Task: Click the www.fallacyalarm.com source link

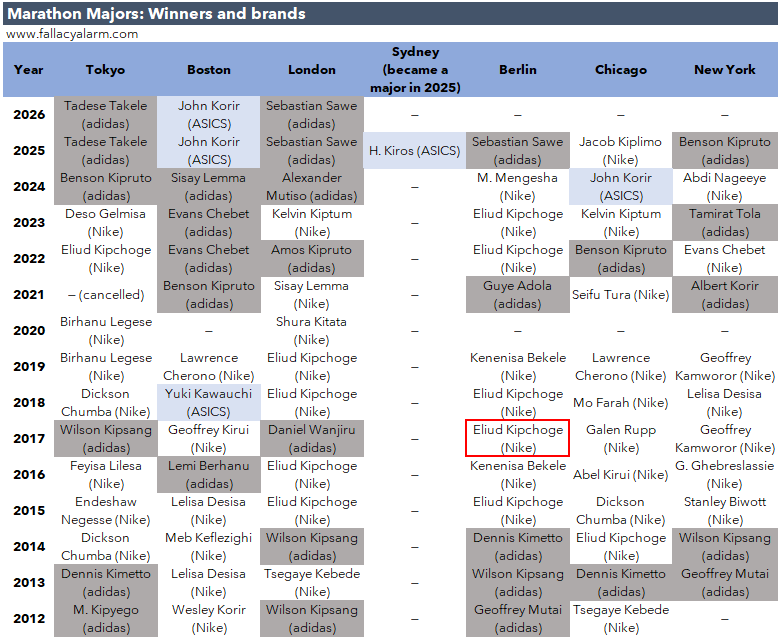Action: (x=72, y=34)
